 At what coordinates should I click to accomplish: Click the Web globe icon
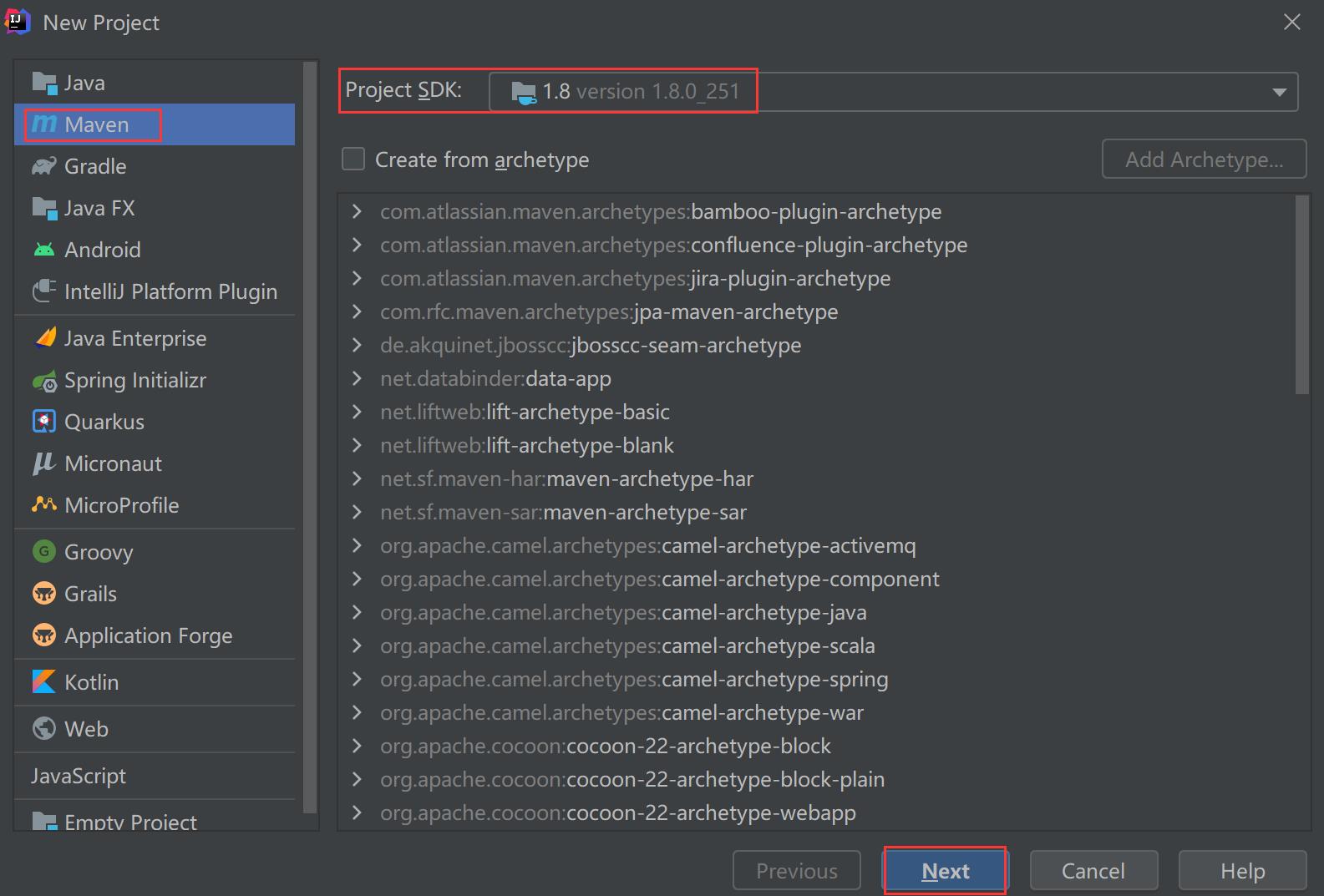[x=43, y=729]
